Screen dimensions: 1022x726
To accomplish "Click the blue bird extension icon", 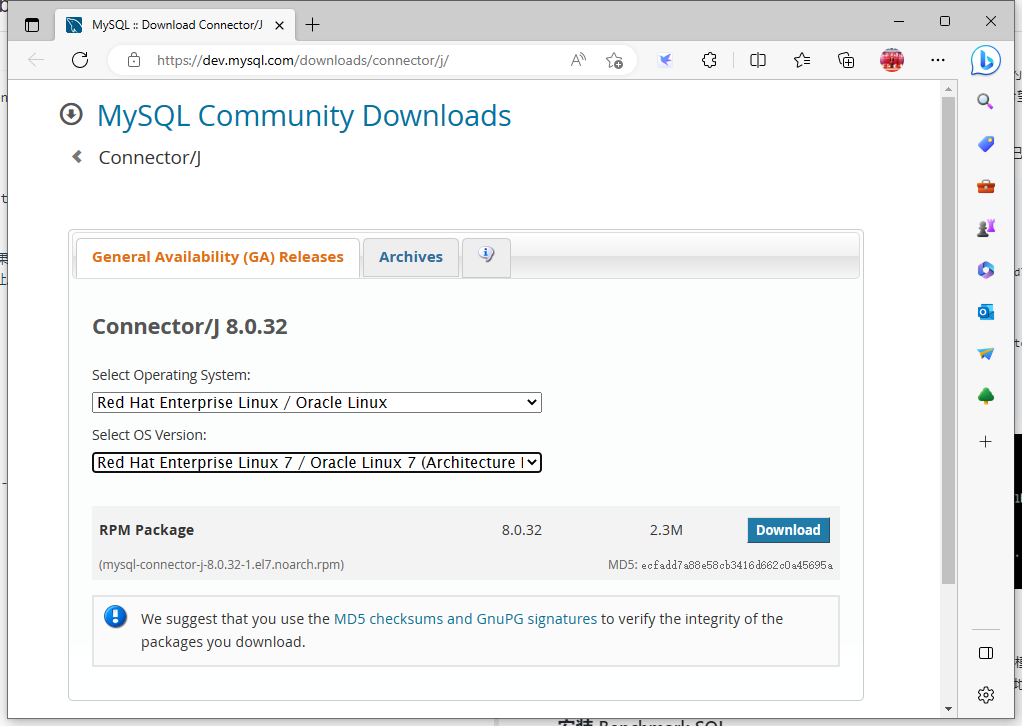I will tap(665, 60).
